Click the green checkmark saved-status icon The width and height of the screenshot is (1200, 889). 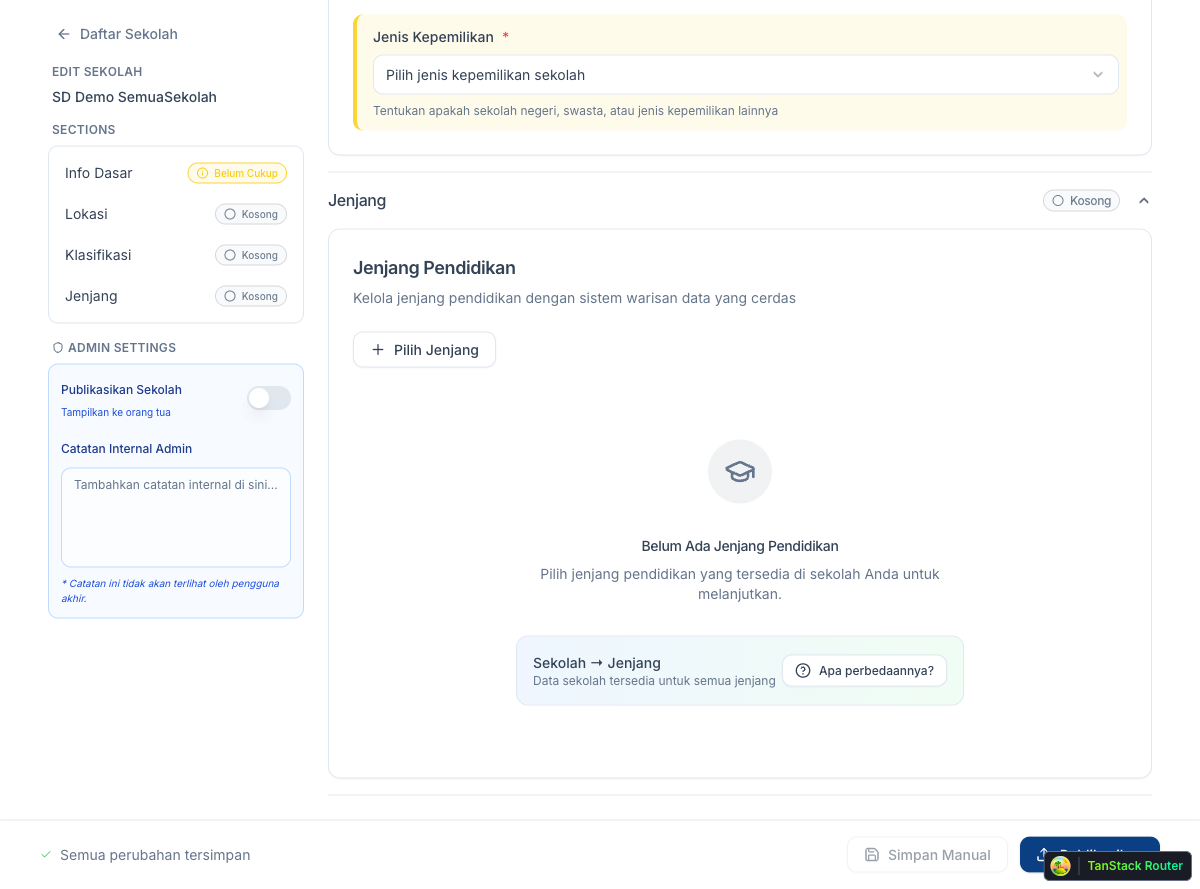46,855
